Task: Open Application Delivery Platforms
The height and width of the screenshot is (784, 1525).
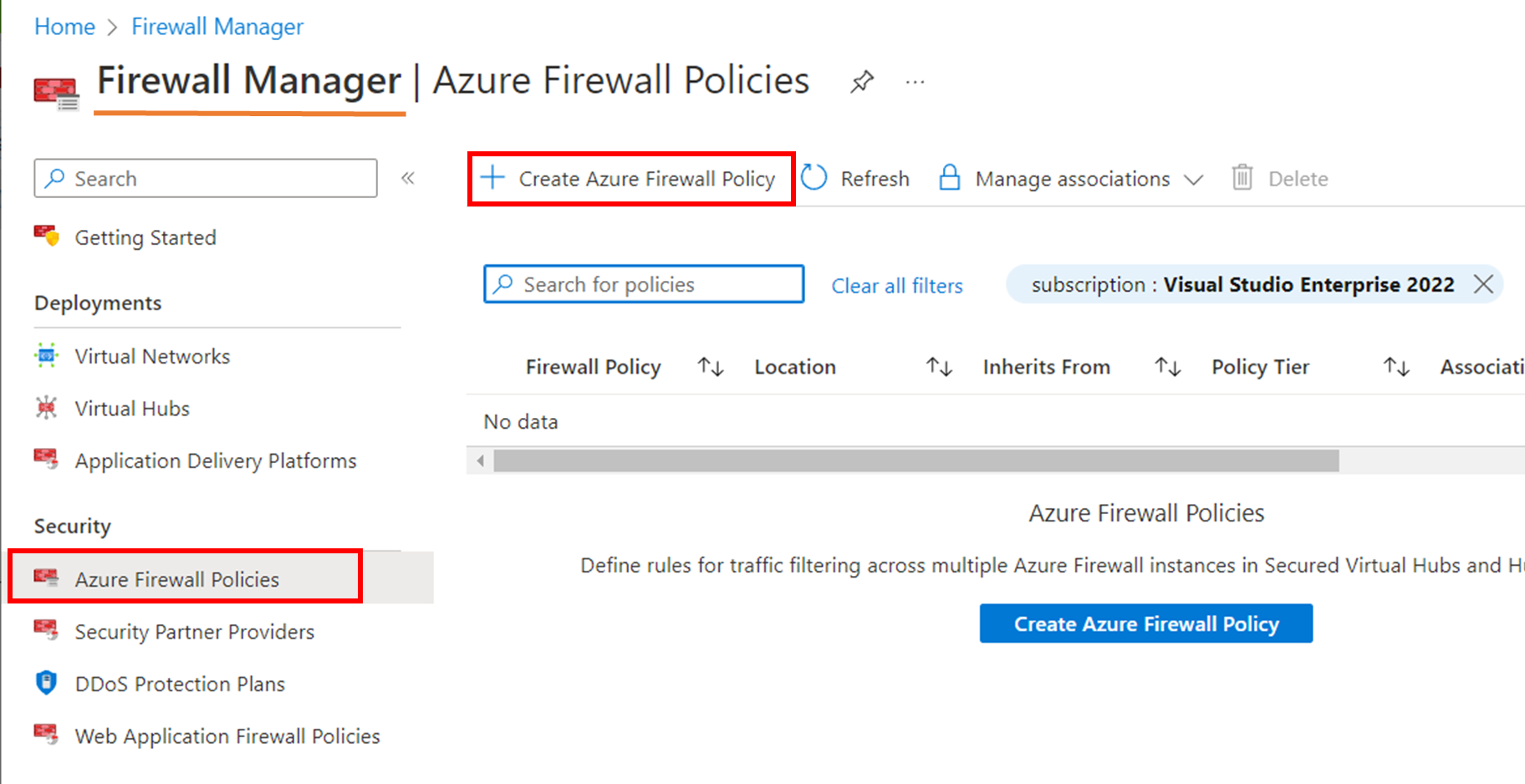Action: (x=215, y=461)
